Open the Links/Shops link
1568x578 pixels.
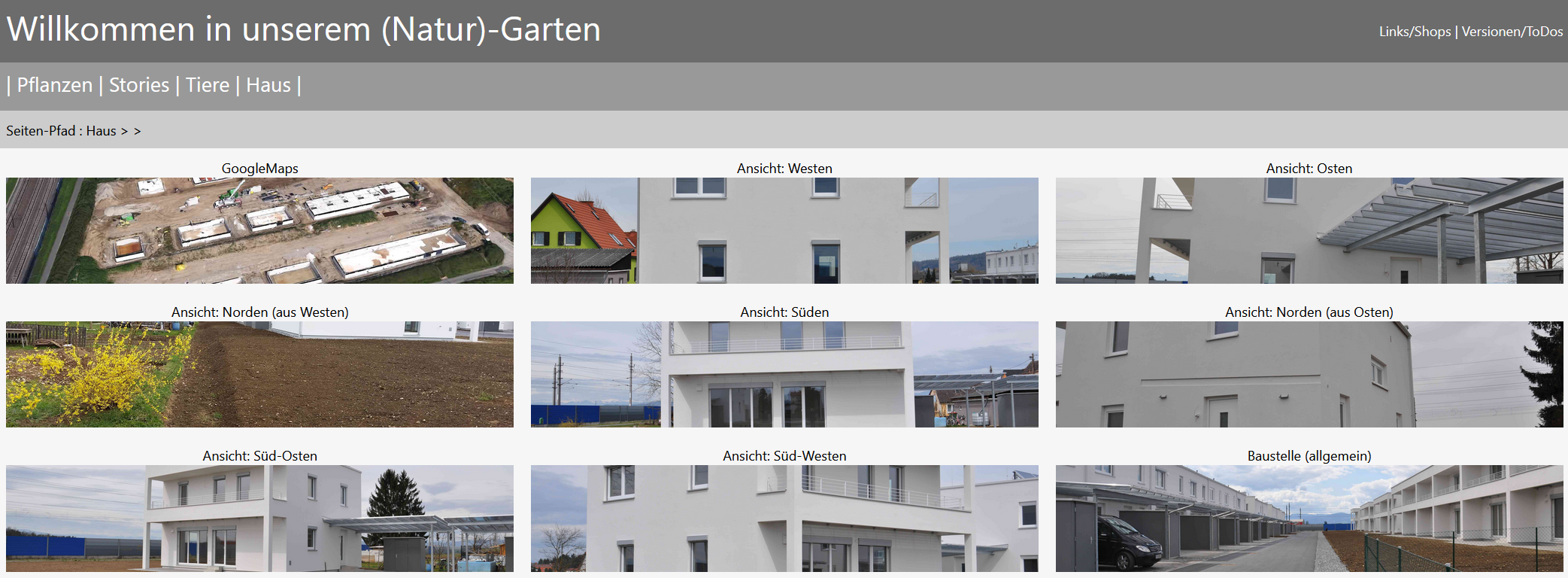tap(1415, 32)
